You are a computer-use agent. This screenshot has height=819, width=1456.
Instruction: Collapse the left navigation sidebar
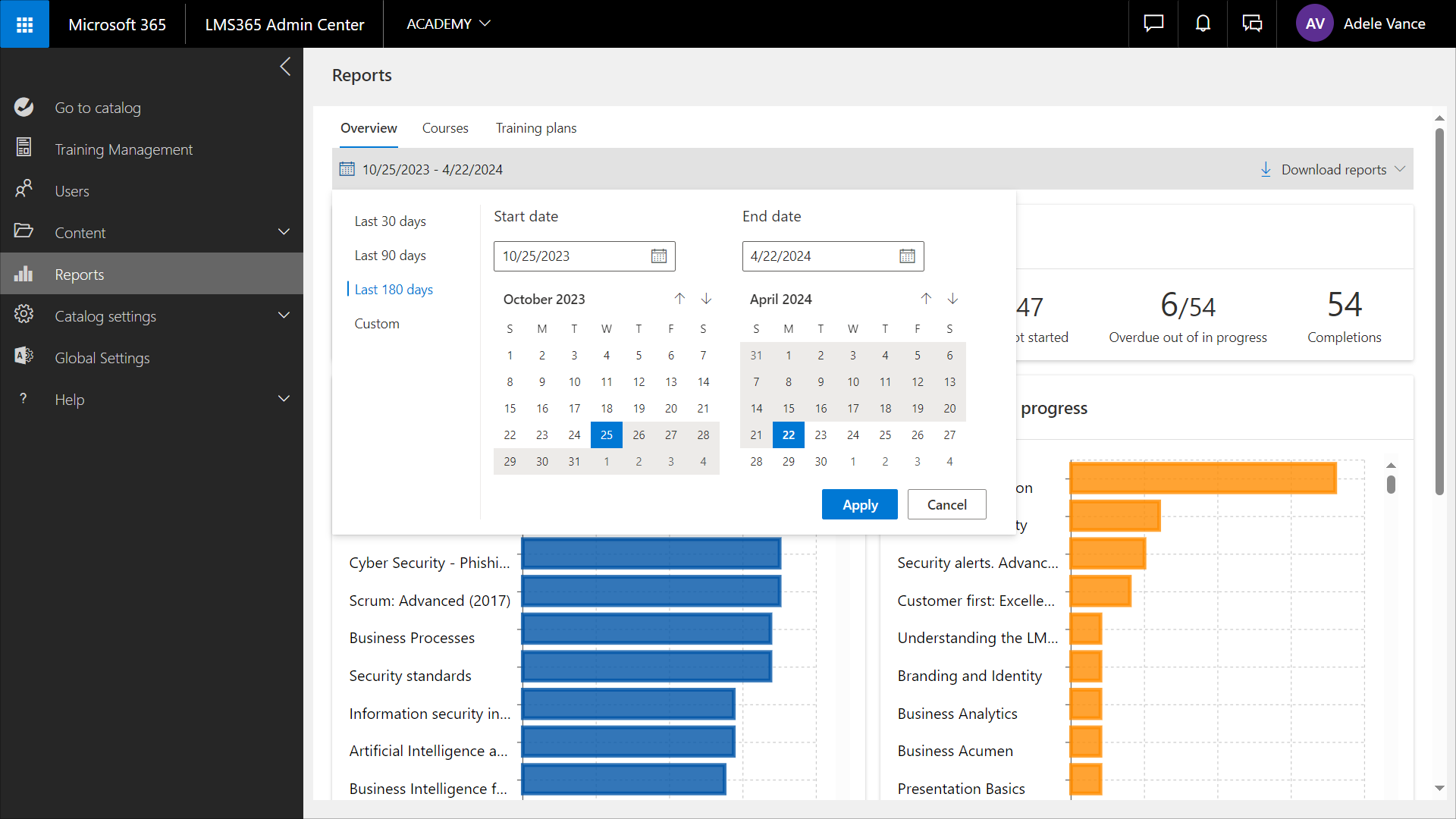point(285,67)
